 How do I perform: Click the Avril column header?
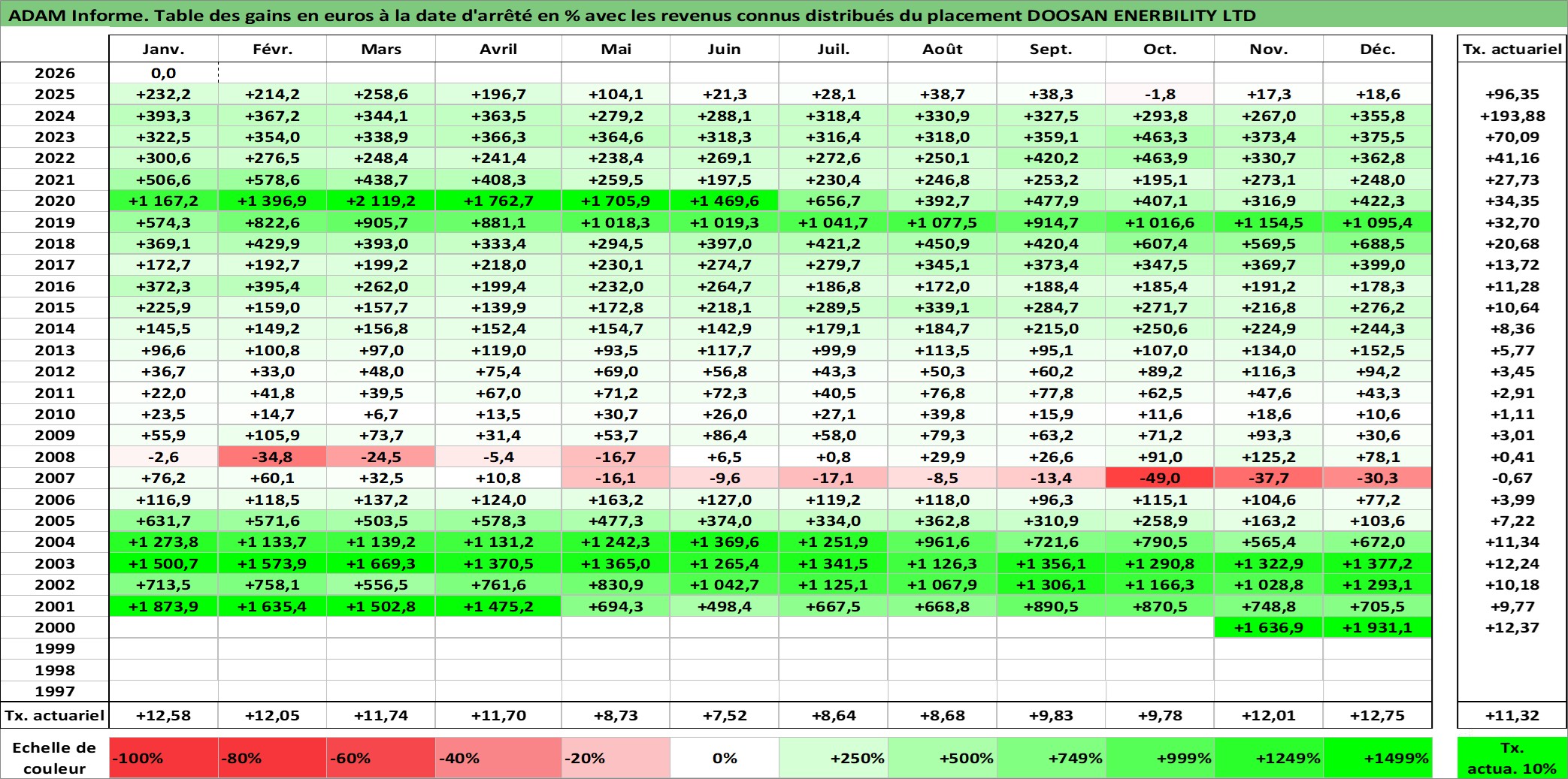click(x=498, y=49)
